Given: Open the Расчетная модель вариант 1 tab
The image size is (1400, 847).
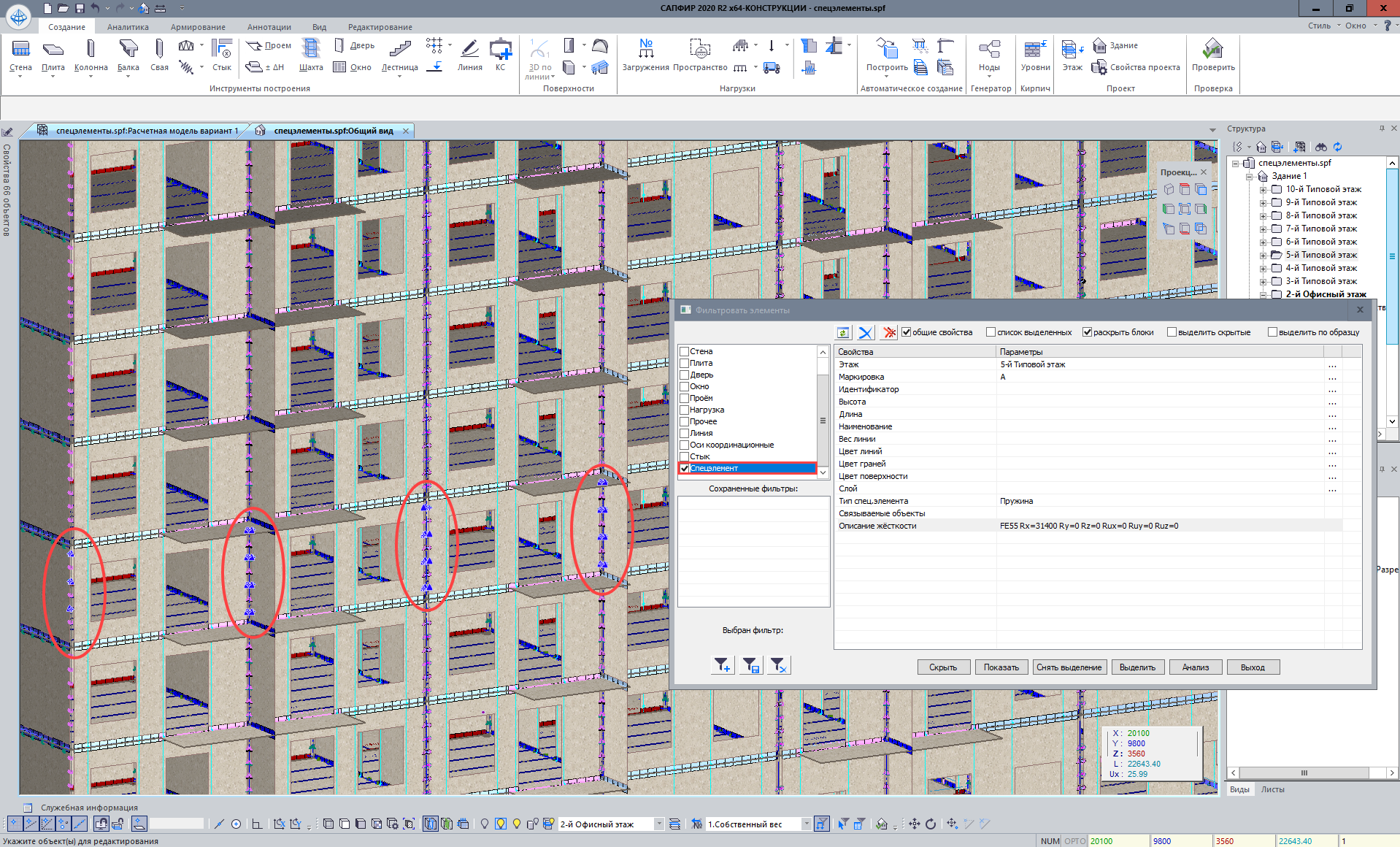Looking at the screenshot, I should pyautogui.click(x=146, y=131).
